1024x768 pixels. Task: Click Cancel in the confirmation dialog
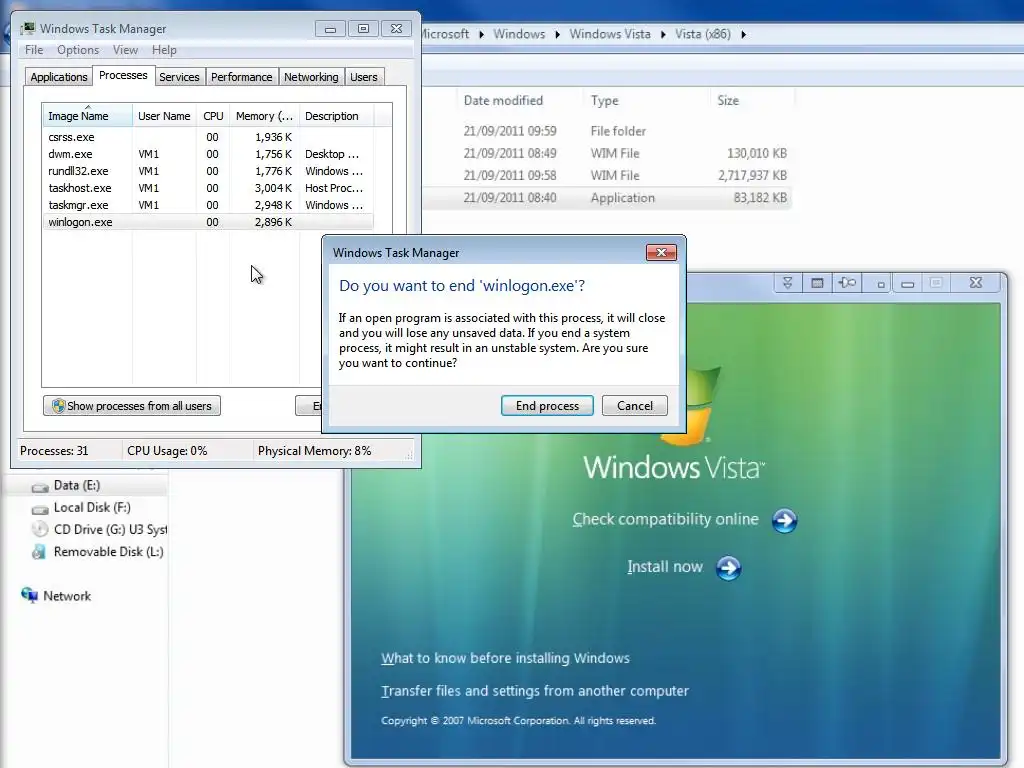click(x=635, y=406)
